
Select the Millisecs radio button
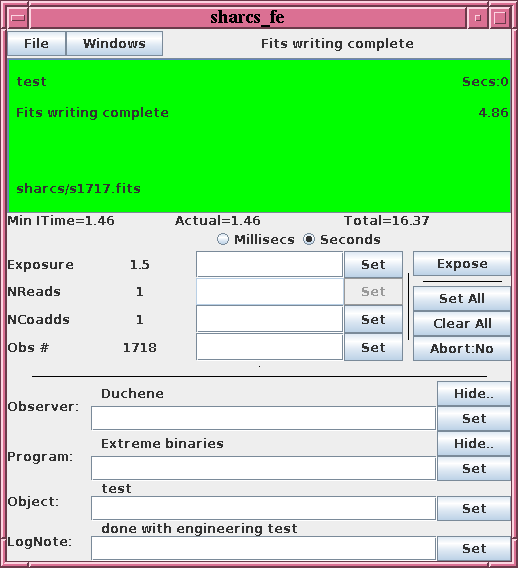pyautogui.click(x=223, y=239)
